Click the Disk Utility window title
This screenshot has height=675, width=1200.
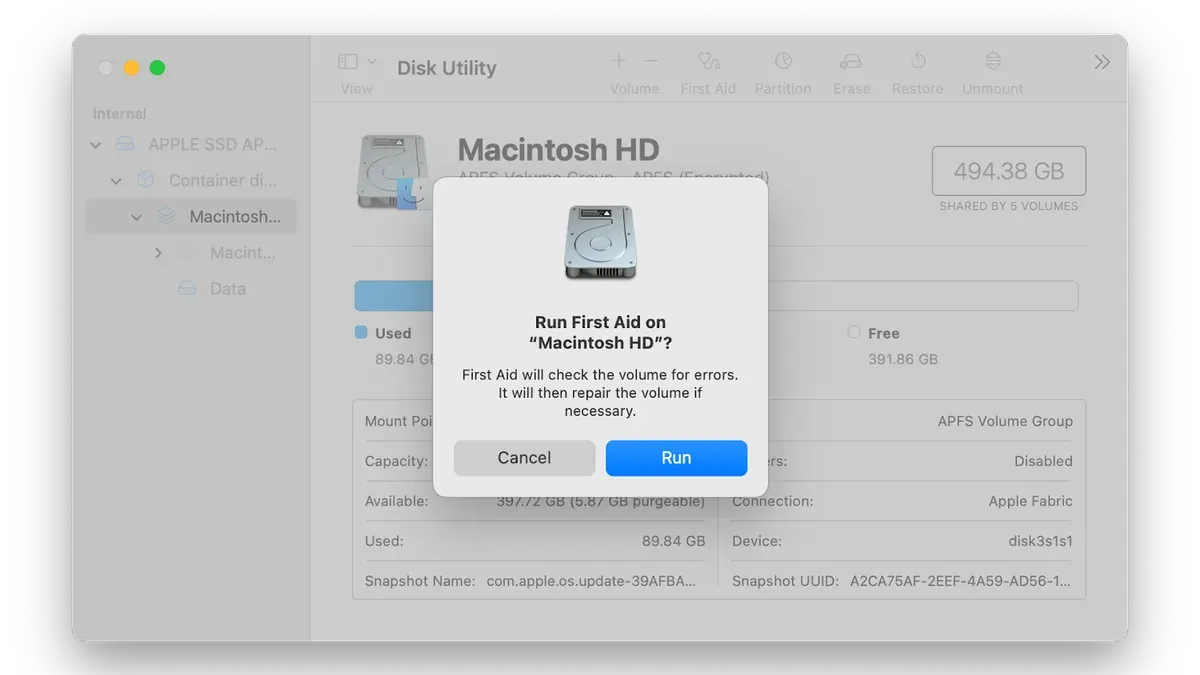click(447, 68)
